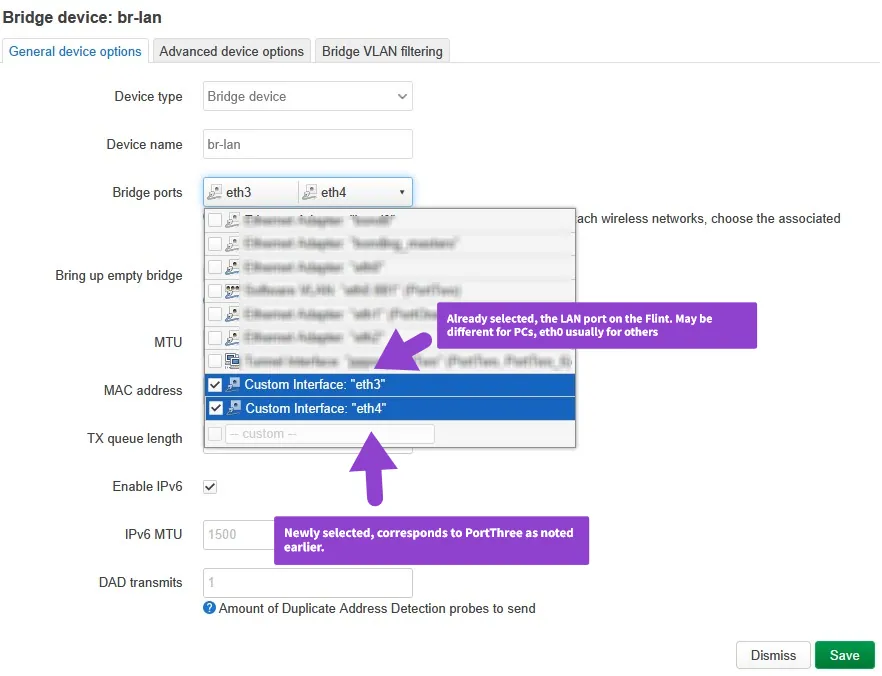
Task: Open the Device type dropdown
Action: [308, 96]
